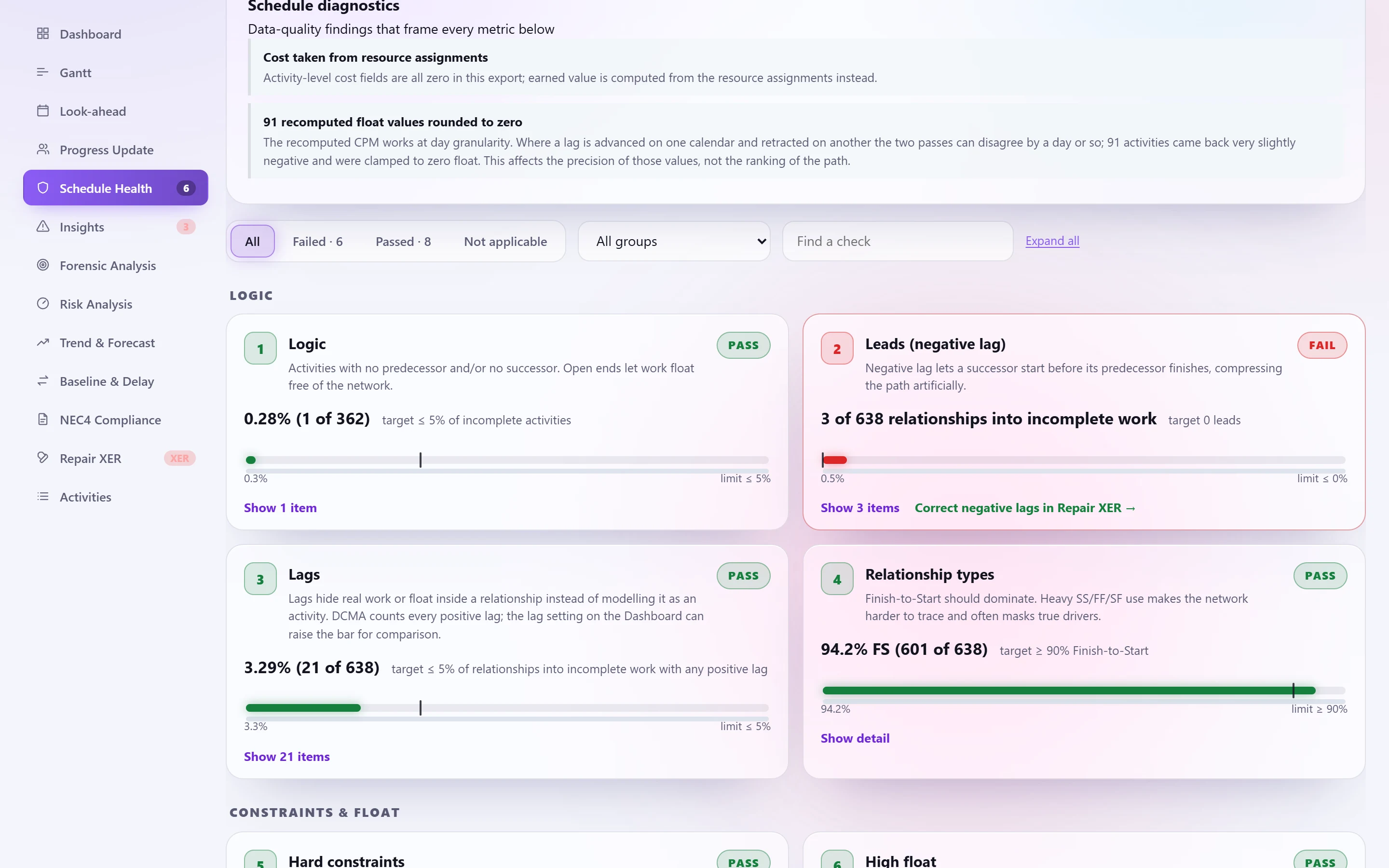
Task: Click the Baseline & Delay arrows icon
Action: click(42, 380)
